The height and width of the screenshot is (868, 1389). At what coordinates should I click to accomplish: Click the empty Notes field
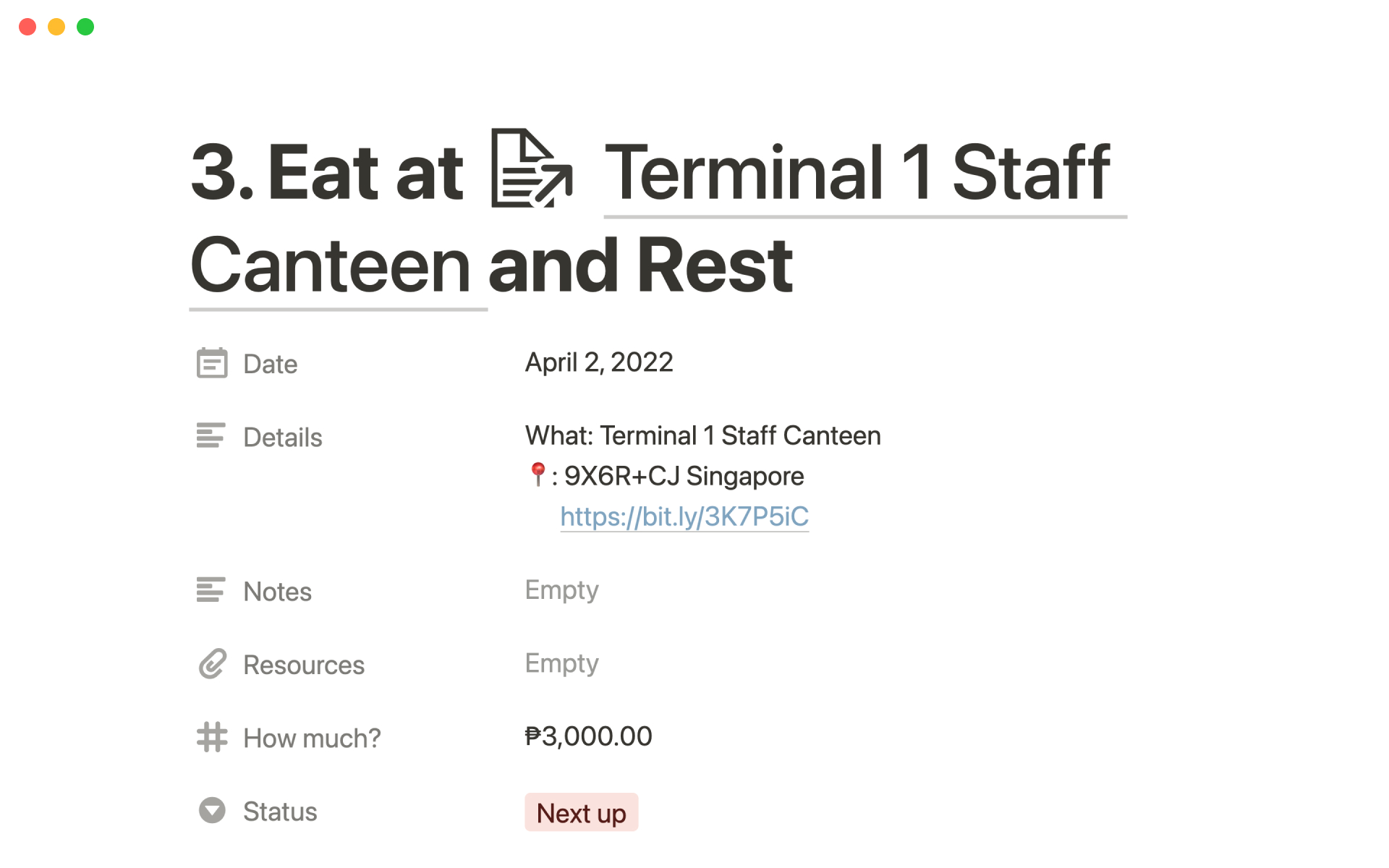(x=562, y=590)
